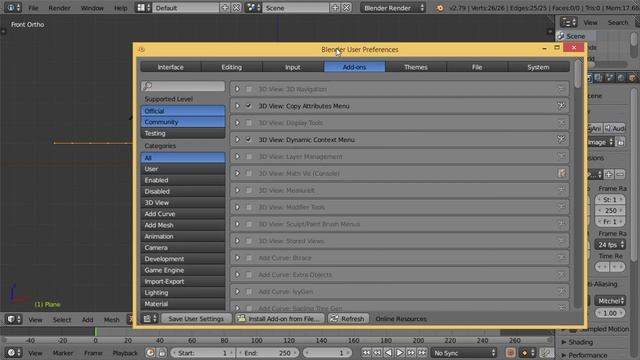Jump to first frame

point(366,353)
